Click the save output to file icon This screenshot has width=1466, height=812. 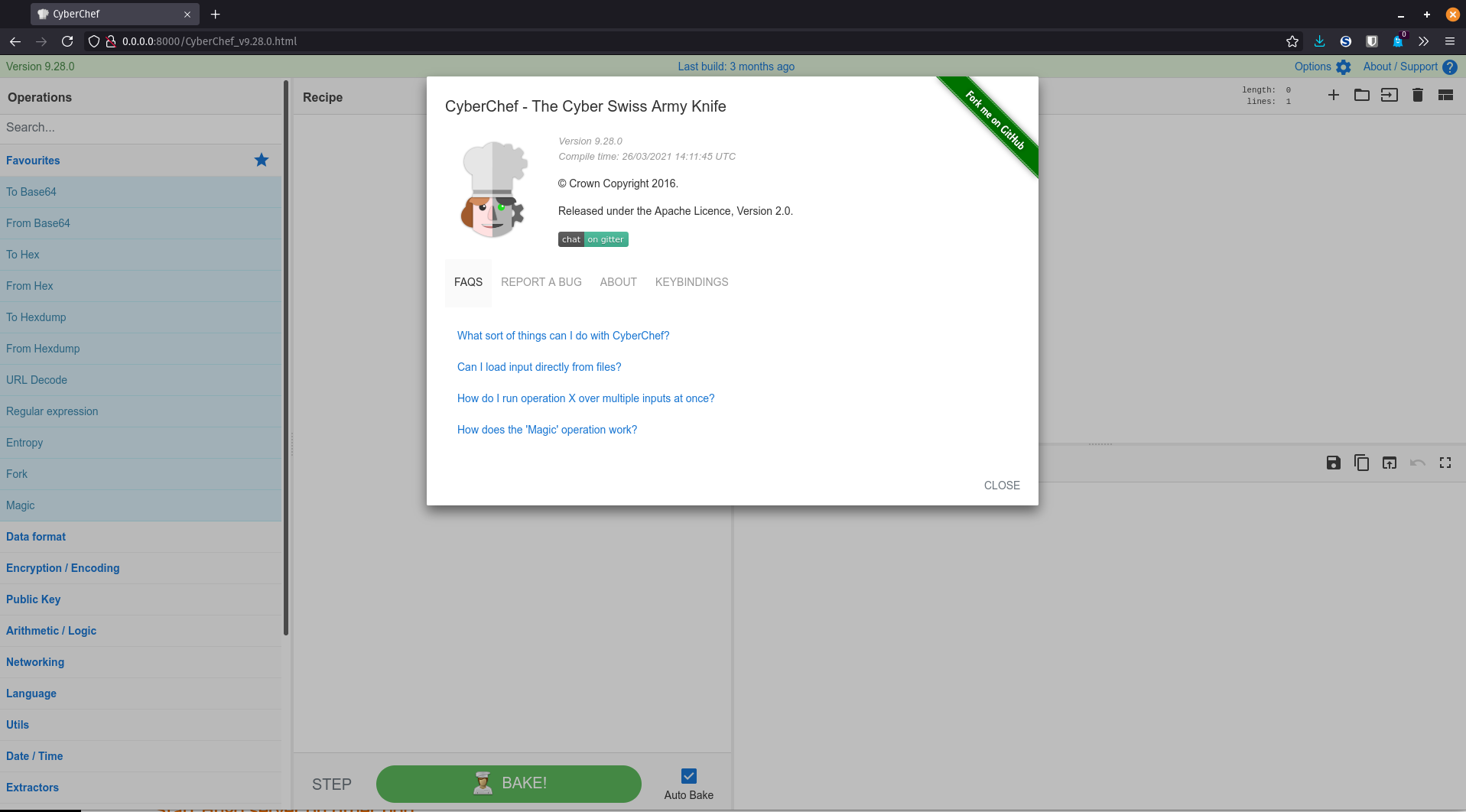click(x=1333, y=463)
